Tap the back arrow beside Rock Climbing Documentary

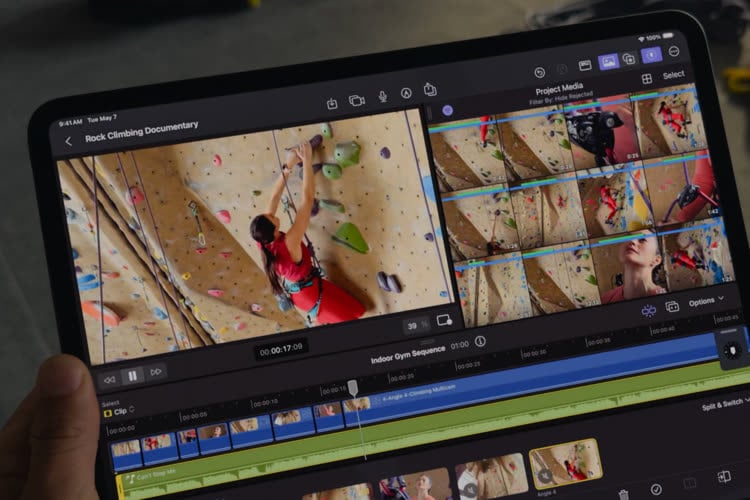[69, 141]
